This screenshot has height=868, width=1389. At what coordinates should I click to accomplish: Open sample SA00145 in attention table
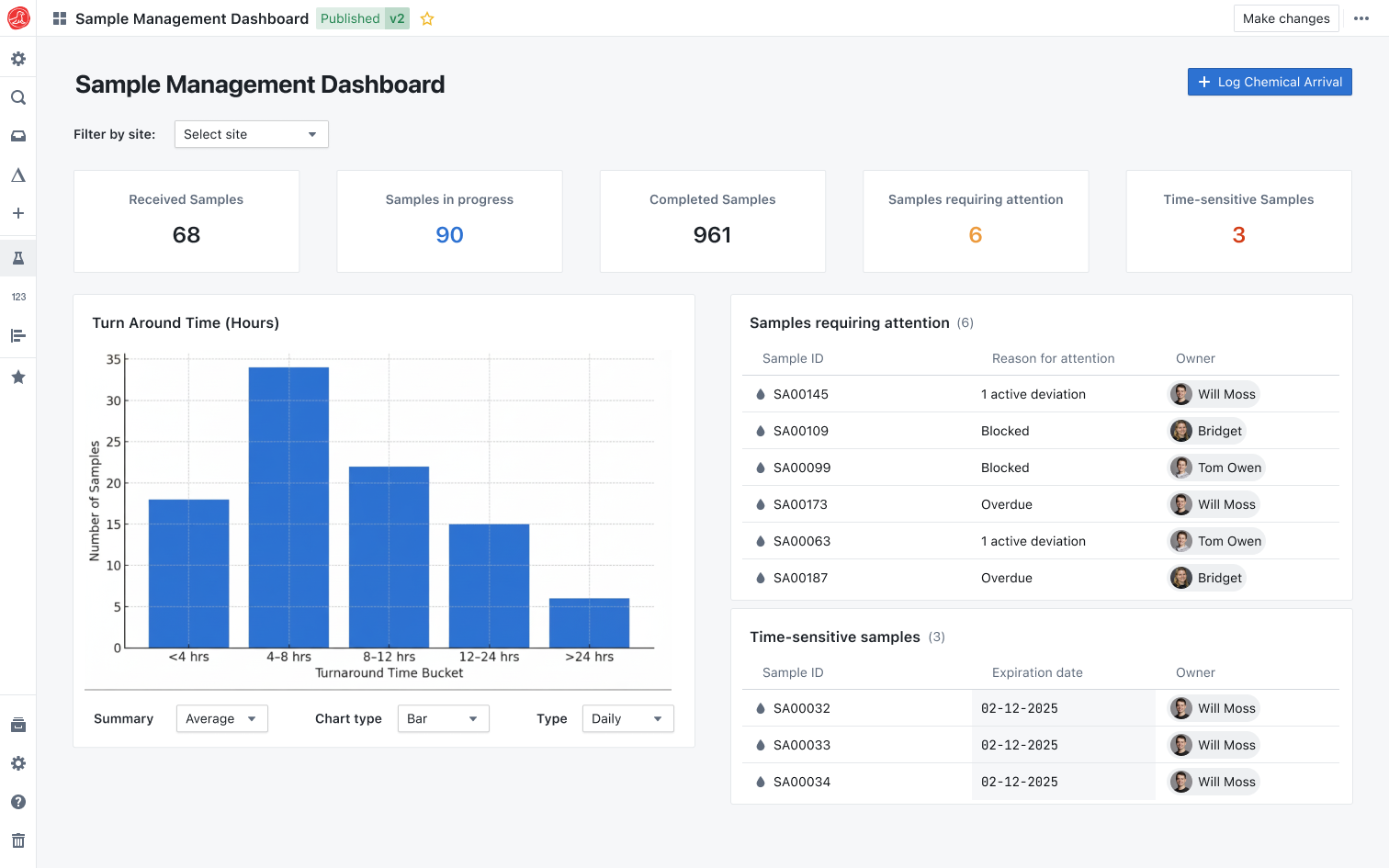(800, 394)
